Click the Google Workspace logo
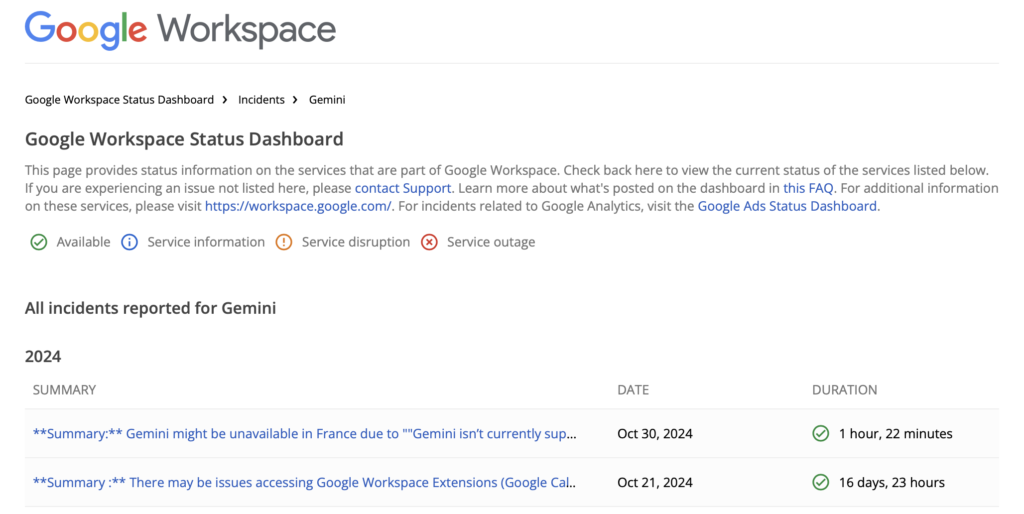The height and width of the screenshot is (514, 1024). (180, 30)
